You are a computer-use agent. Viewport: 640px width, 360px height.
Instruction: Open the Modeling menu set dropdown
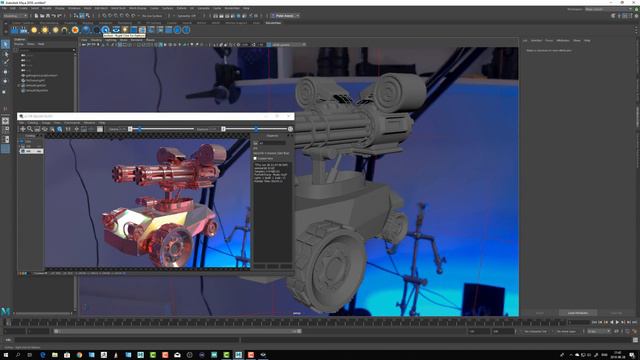pyautogui.click(x=15, y=16)
